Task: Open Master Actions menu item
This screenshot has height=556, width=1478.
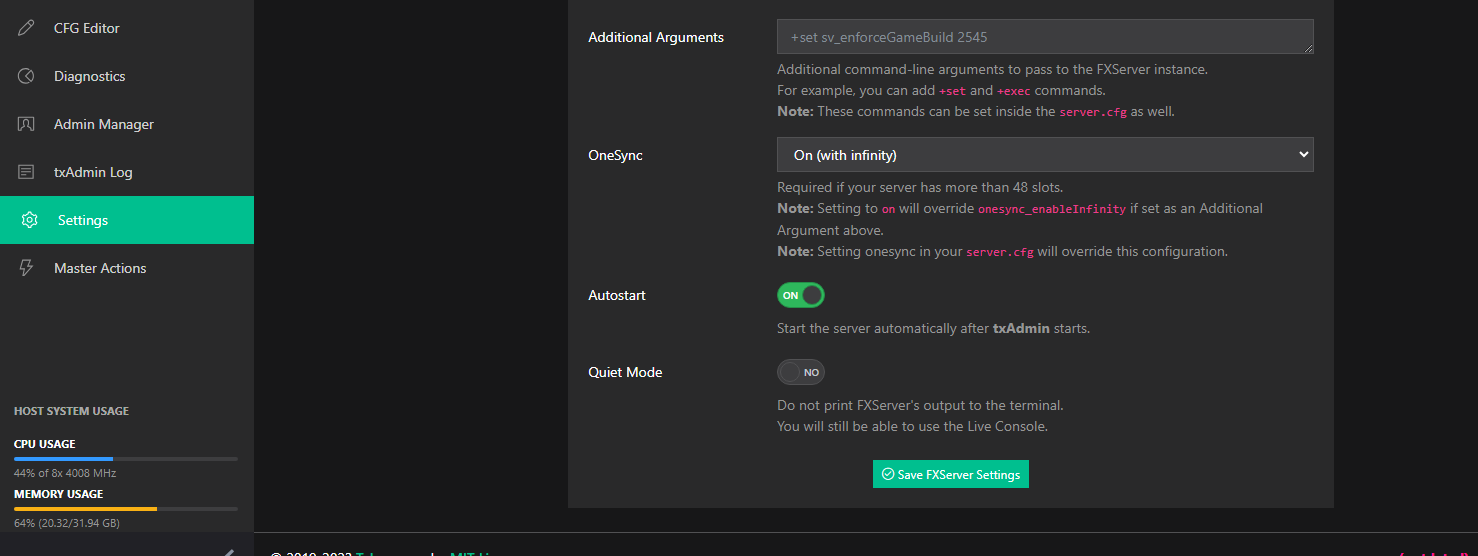Action: [x=100, y=268]
